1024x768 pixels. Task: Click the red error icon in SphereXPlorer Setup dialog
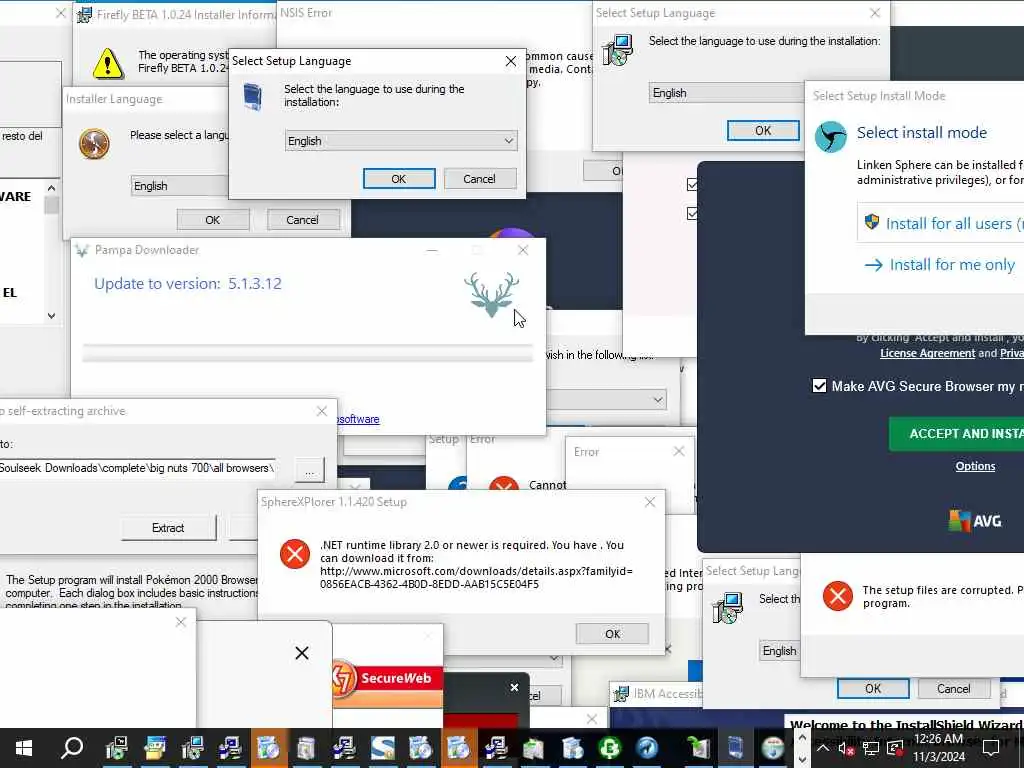tap(295, 554)
